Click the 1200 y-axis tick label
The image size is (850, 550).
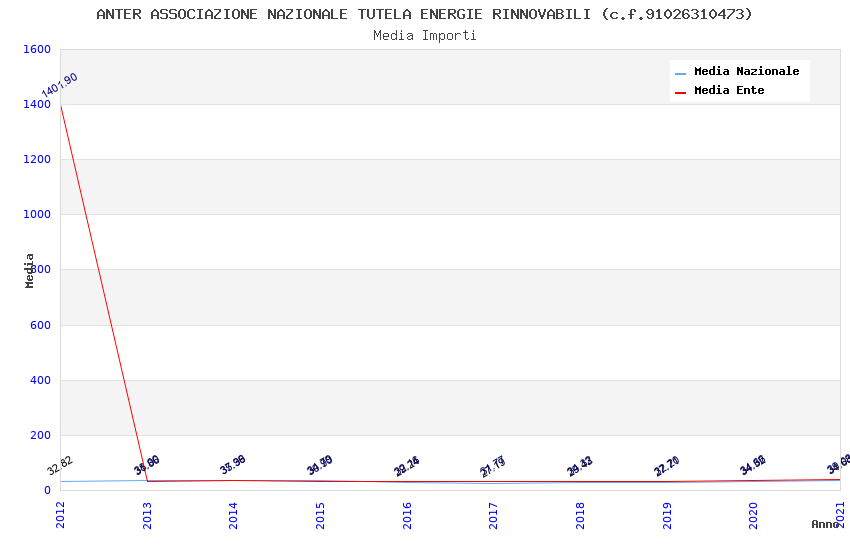[37, 159]
